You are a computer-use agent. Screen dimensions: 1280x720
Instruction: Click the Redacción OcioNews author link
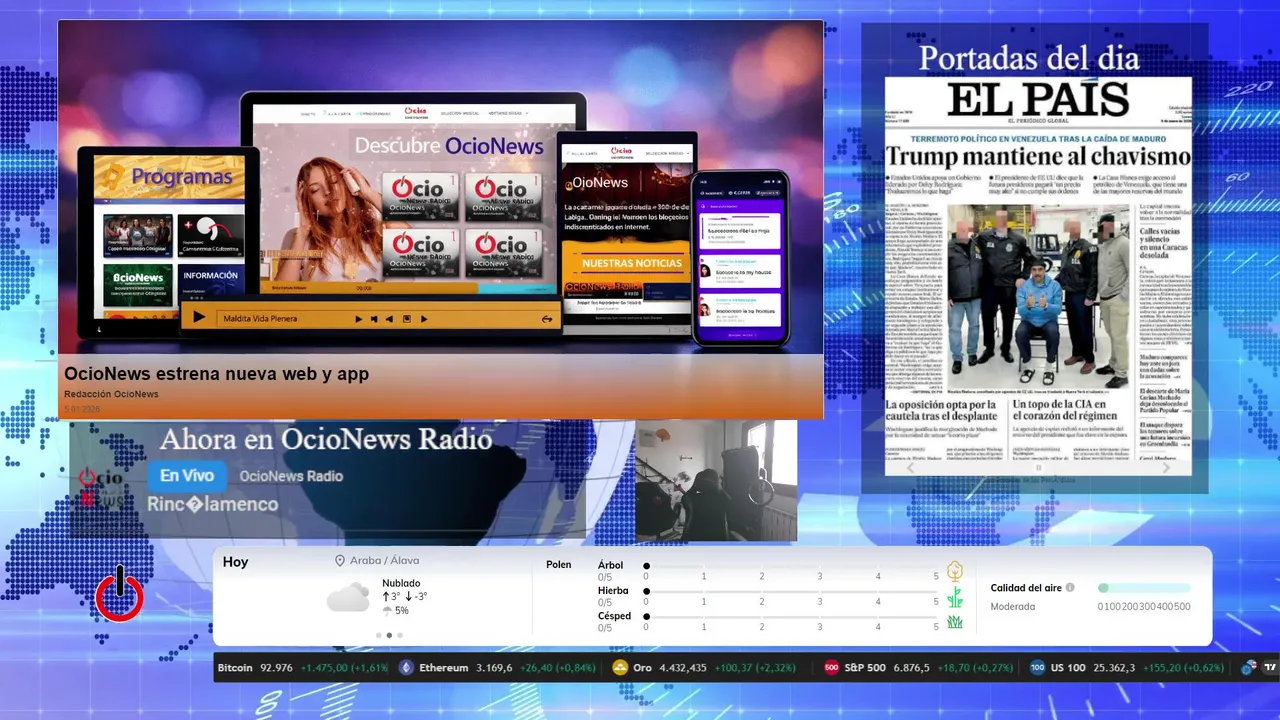(x=111, y=394)
